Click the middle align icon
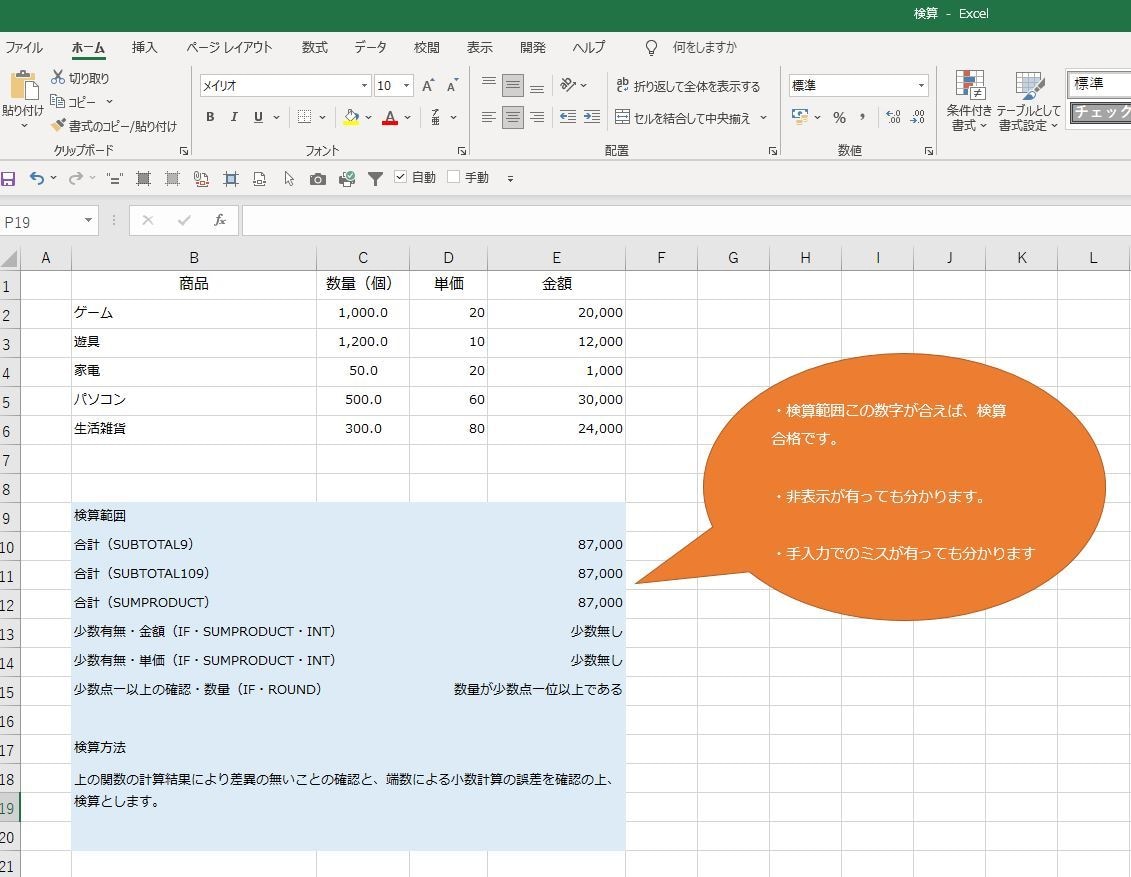Image resolution: width=1131 pixels, height=877 pixels. [x=513, y=85]
